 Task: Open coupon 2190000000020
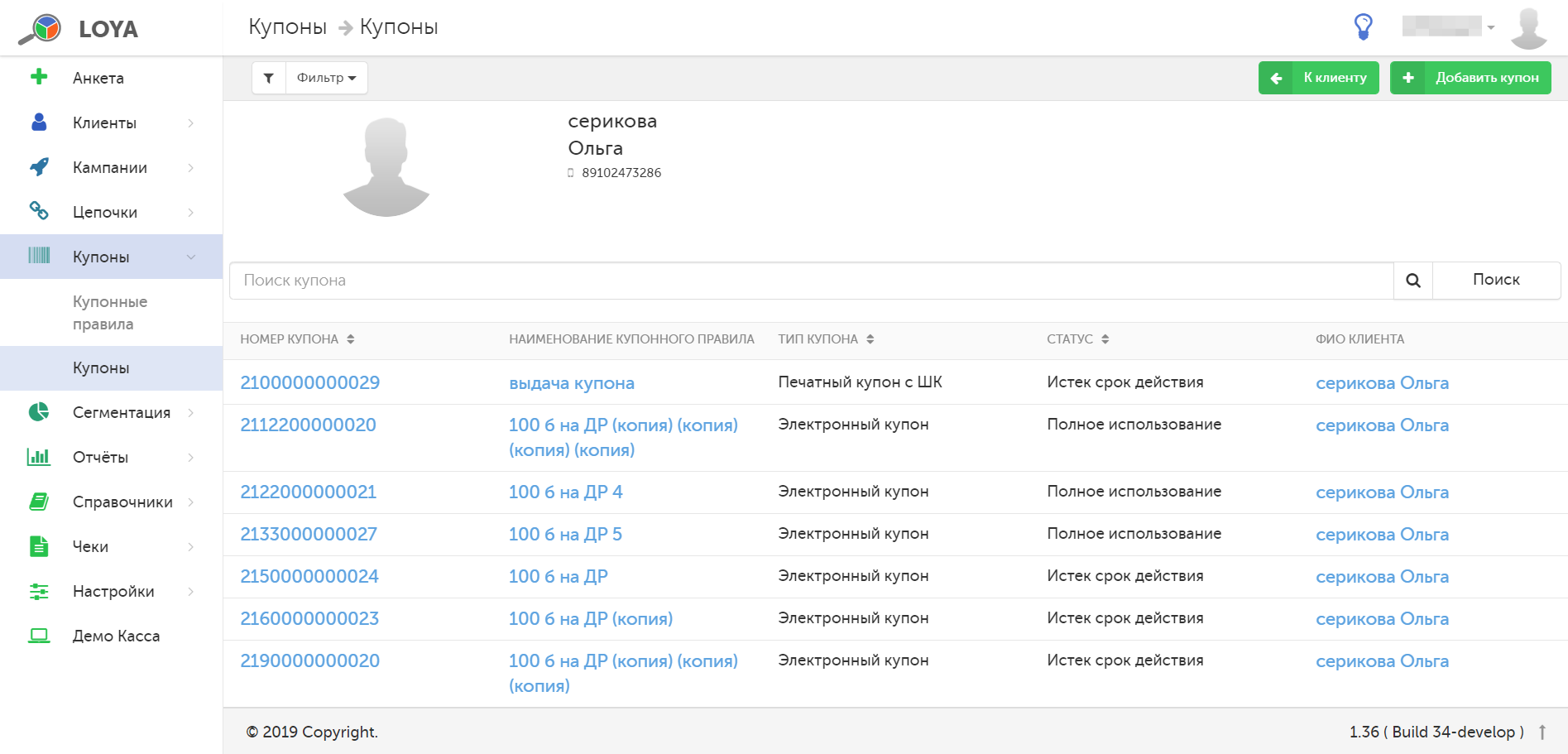(310, 660)
